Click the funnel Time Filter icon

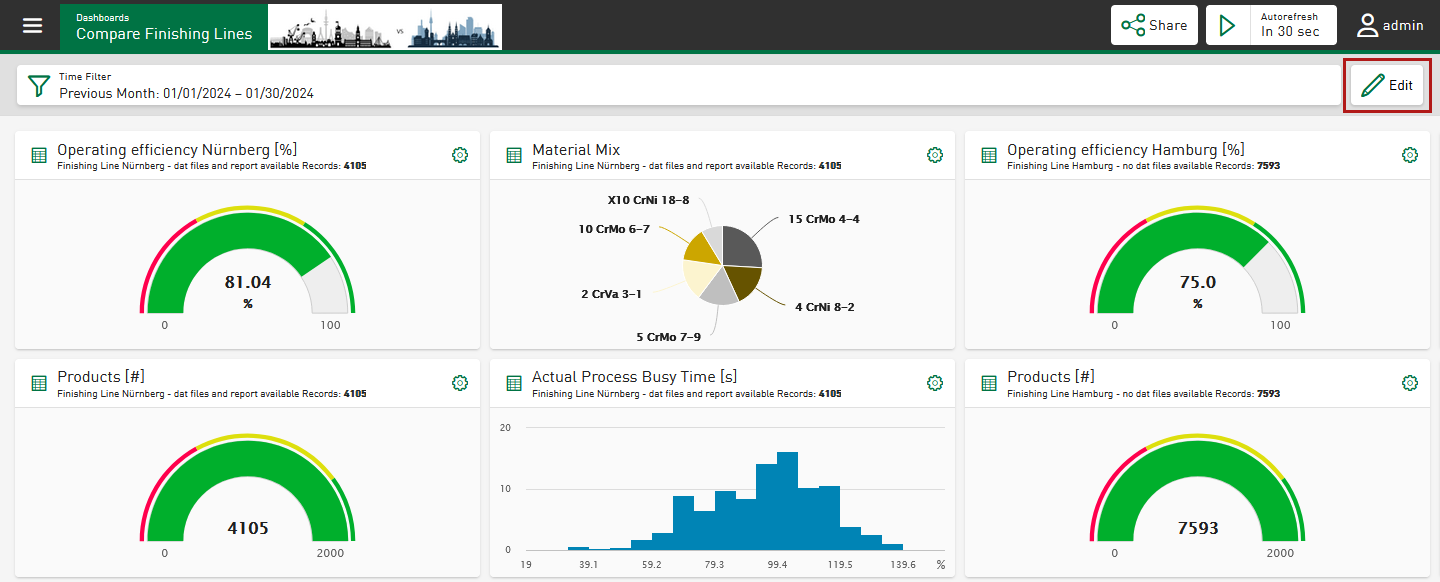click(x=39, y=86)
